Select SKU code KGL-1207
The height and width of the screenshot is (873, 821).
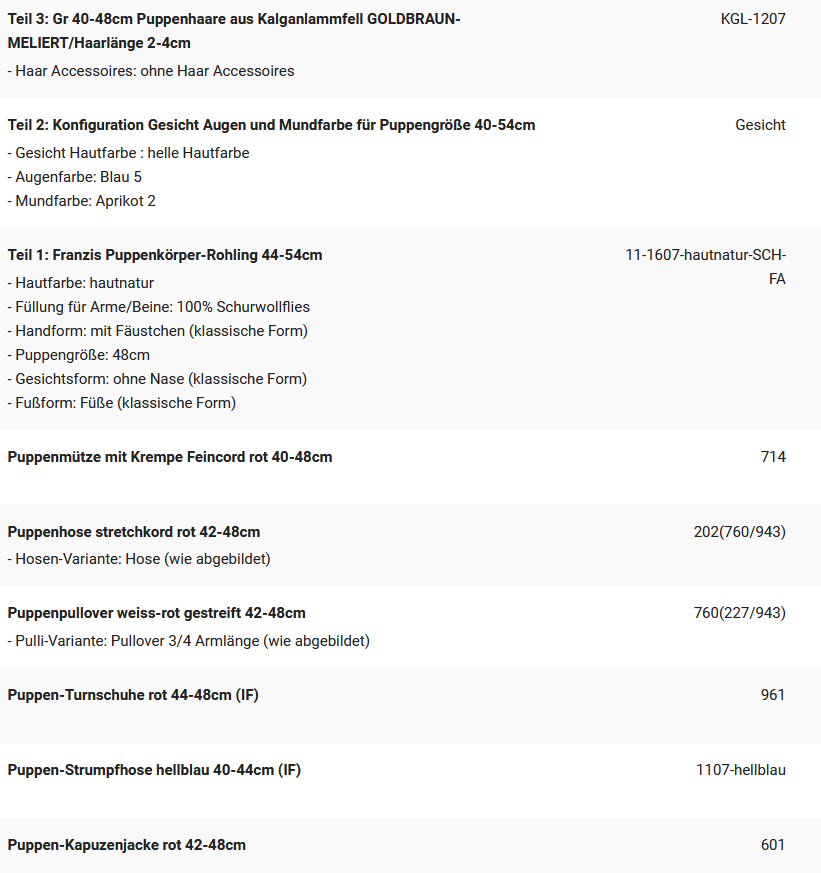click(753, 19)
